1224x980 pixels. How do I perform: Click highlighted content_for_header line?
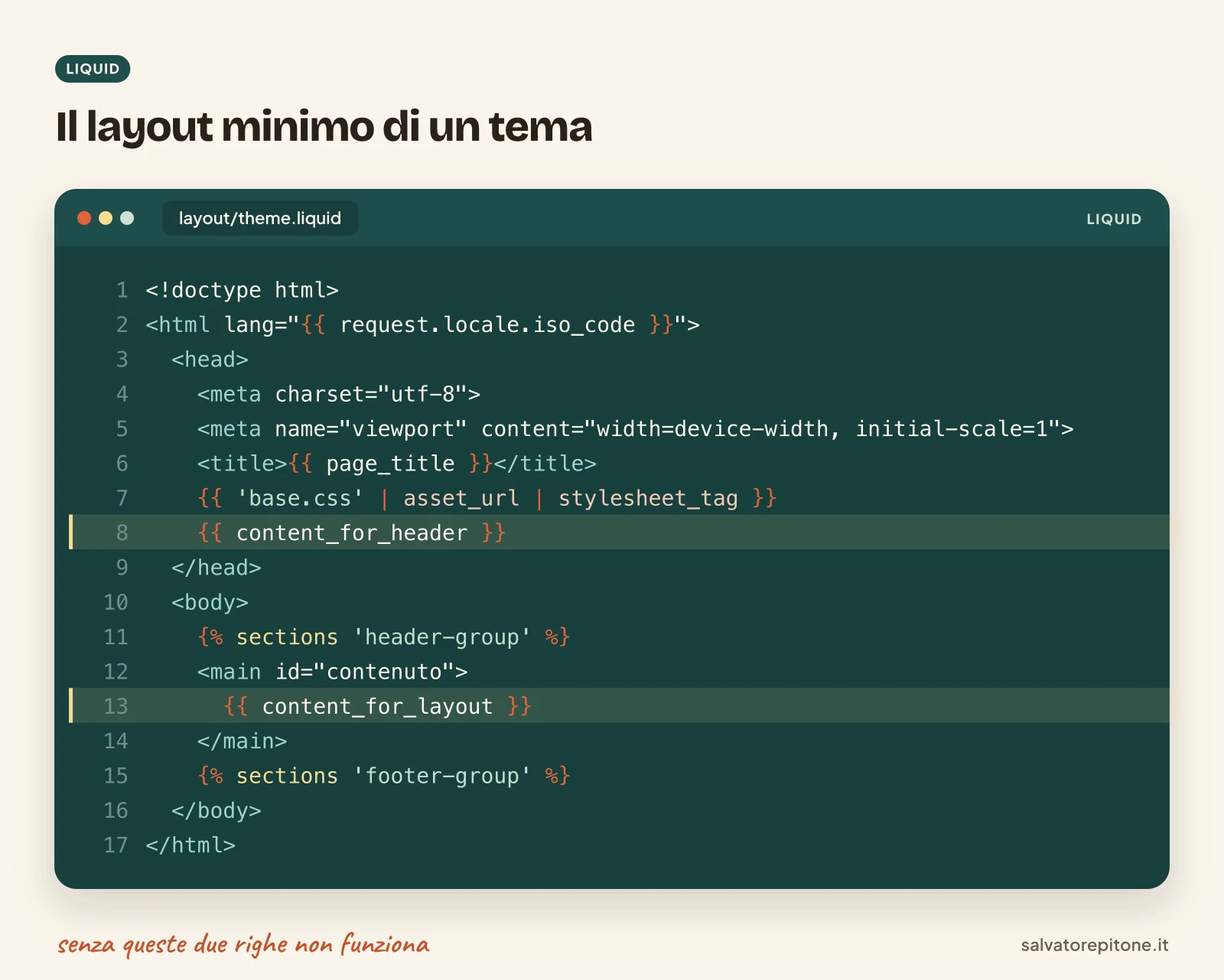[x=619, y=532]
